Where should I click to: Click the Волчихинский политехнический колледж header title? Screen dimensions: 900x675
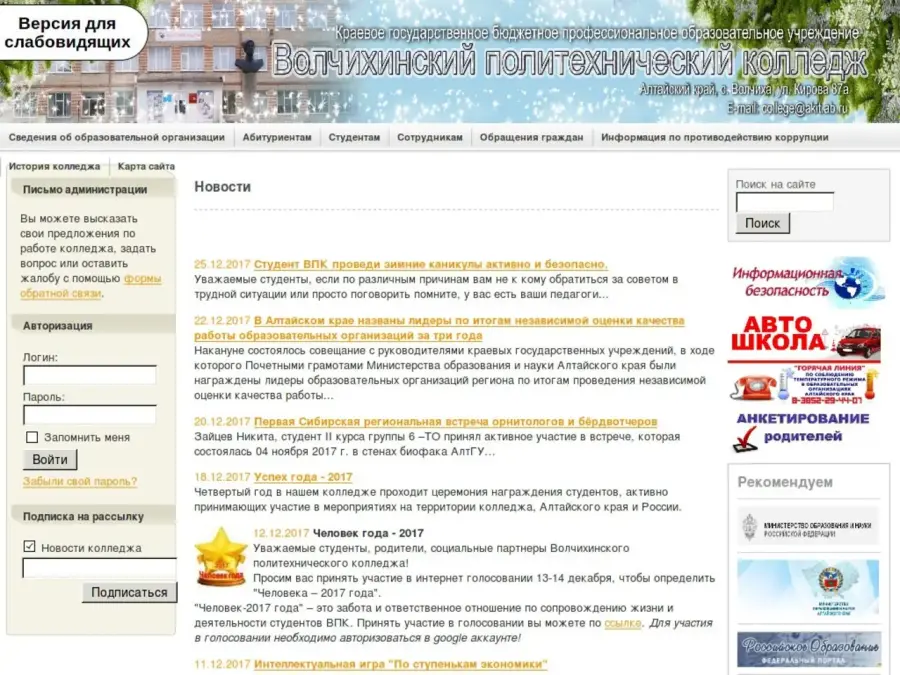pos(569,61)
